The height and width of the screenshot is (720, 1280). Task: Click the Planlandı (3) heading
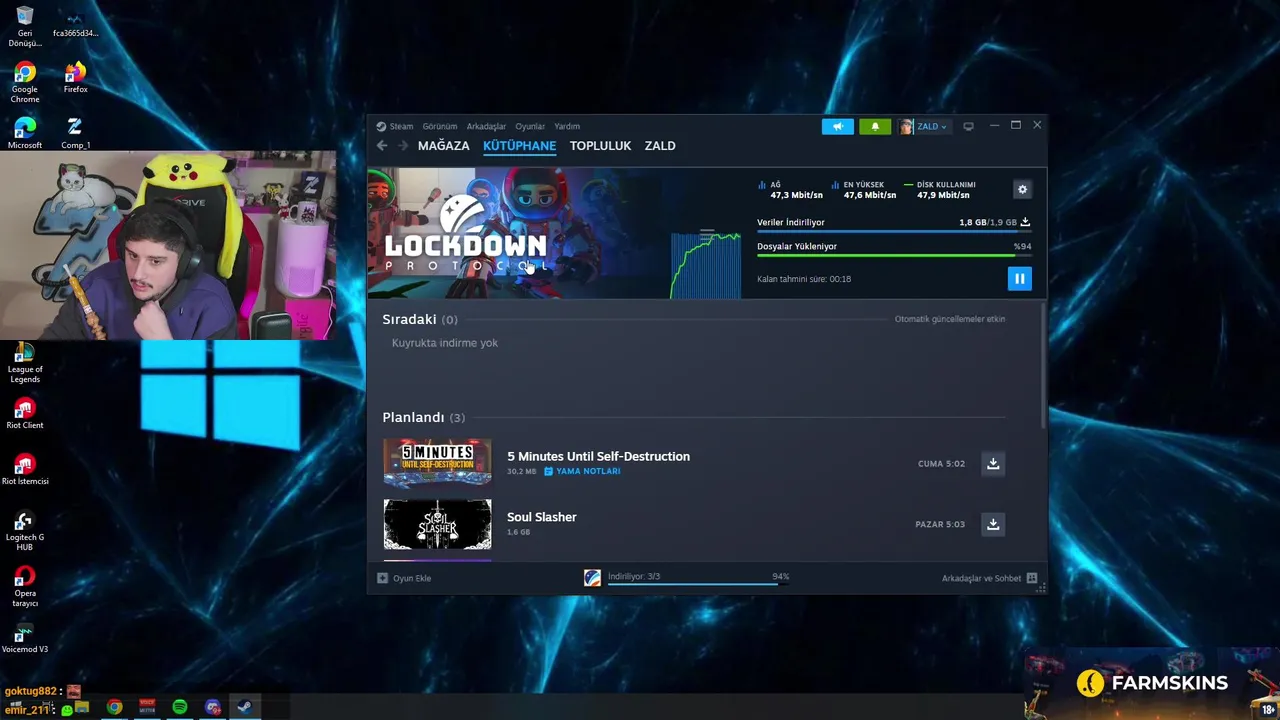[x=423, y=417]
